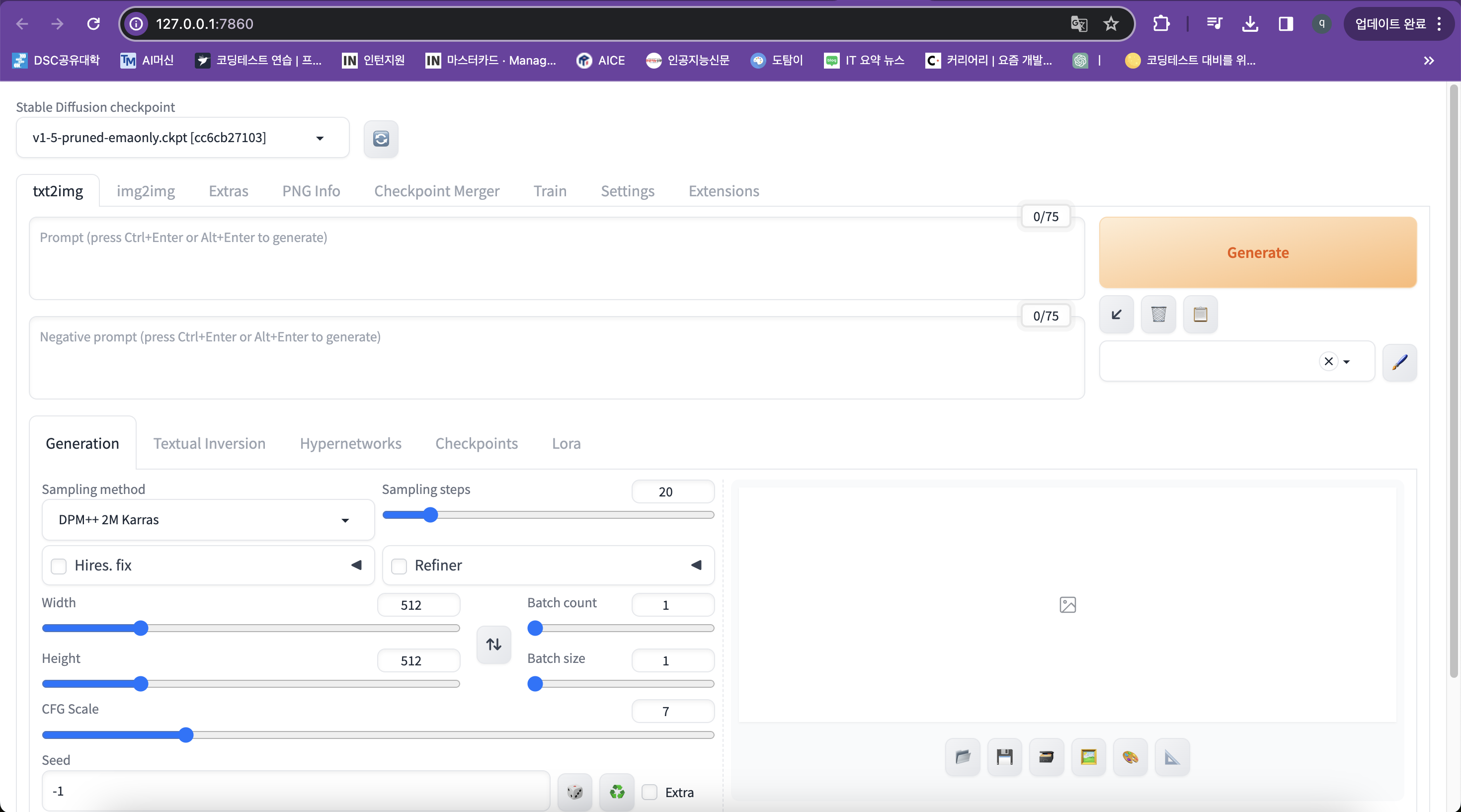Open the Lora tab
The image size is (1461, 812).
(x=566, y=443)
